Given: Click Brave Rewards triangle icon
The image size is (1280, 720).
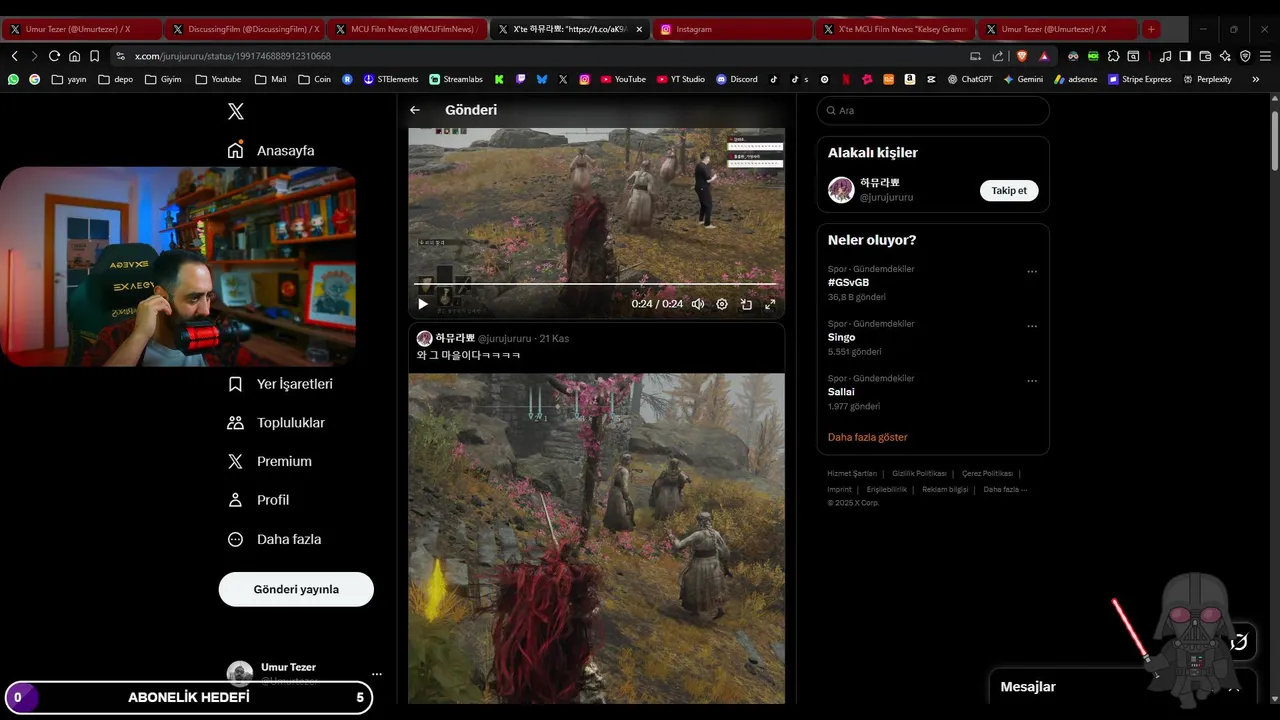Looking at the screenshot, I should point(1044,56).
